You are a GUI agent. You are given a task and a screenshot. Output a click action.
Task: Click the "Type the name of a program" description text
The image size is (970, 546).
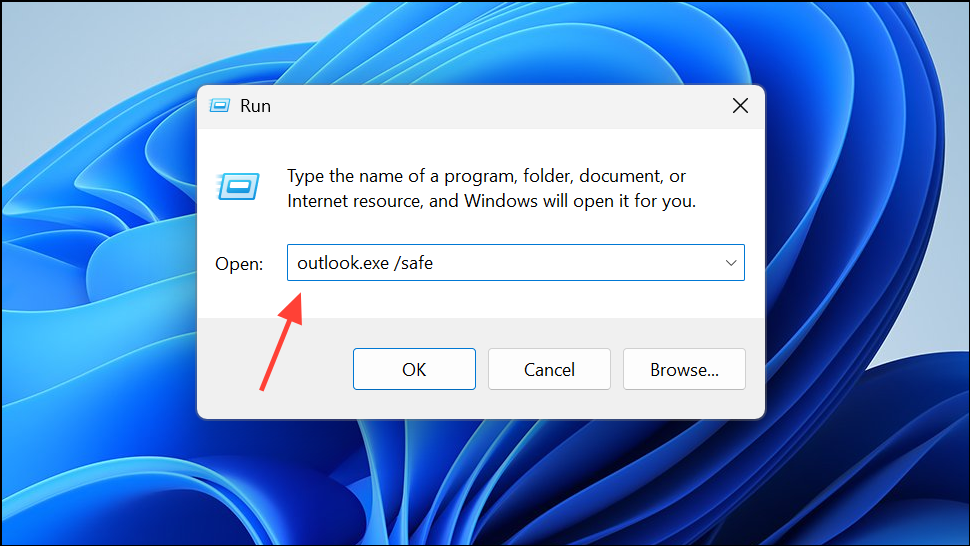(492, 189)
